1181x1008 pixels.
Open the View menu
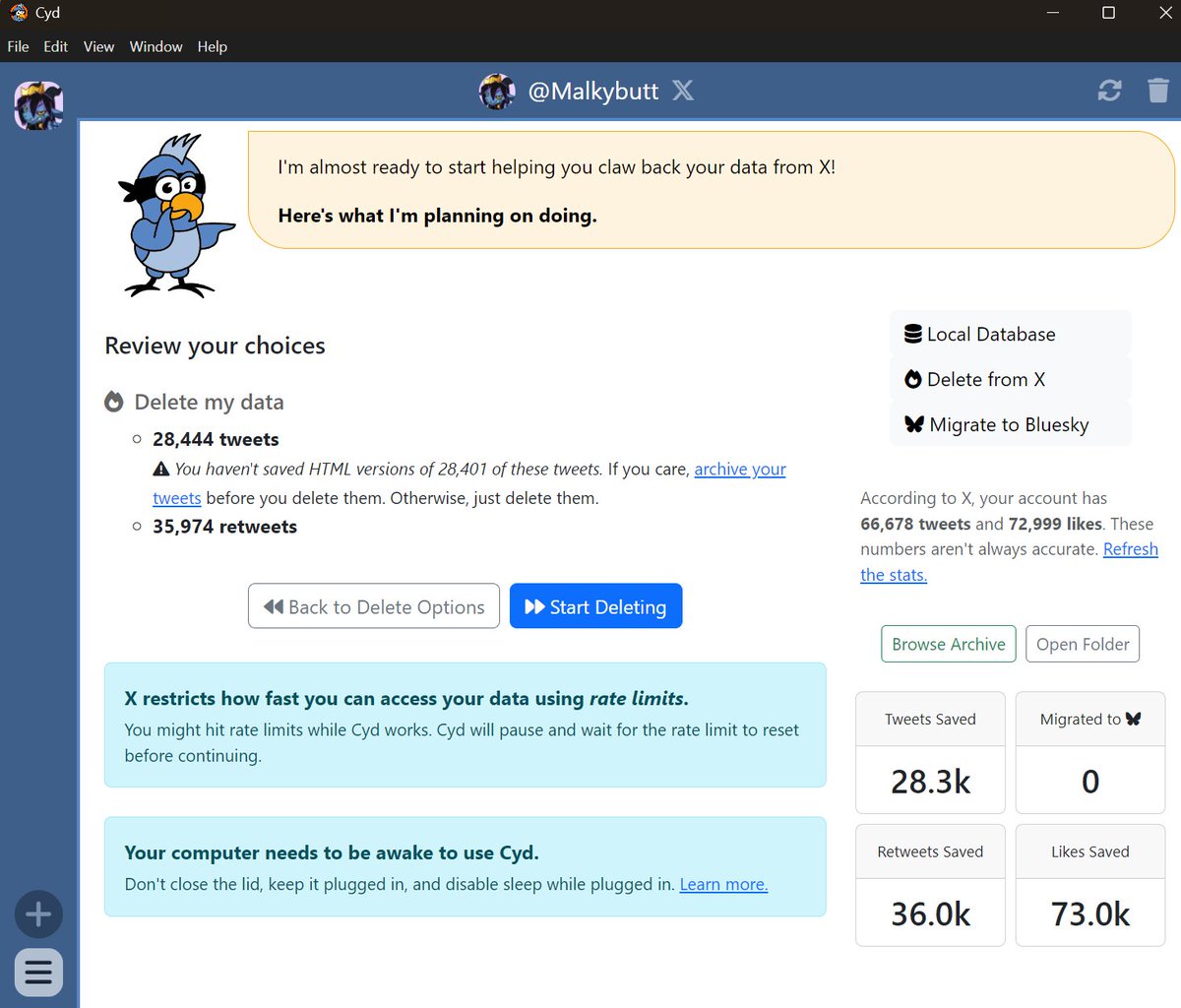[x=98, y=46]
